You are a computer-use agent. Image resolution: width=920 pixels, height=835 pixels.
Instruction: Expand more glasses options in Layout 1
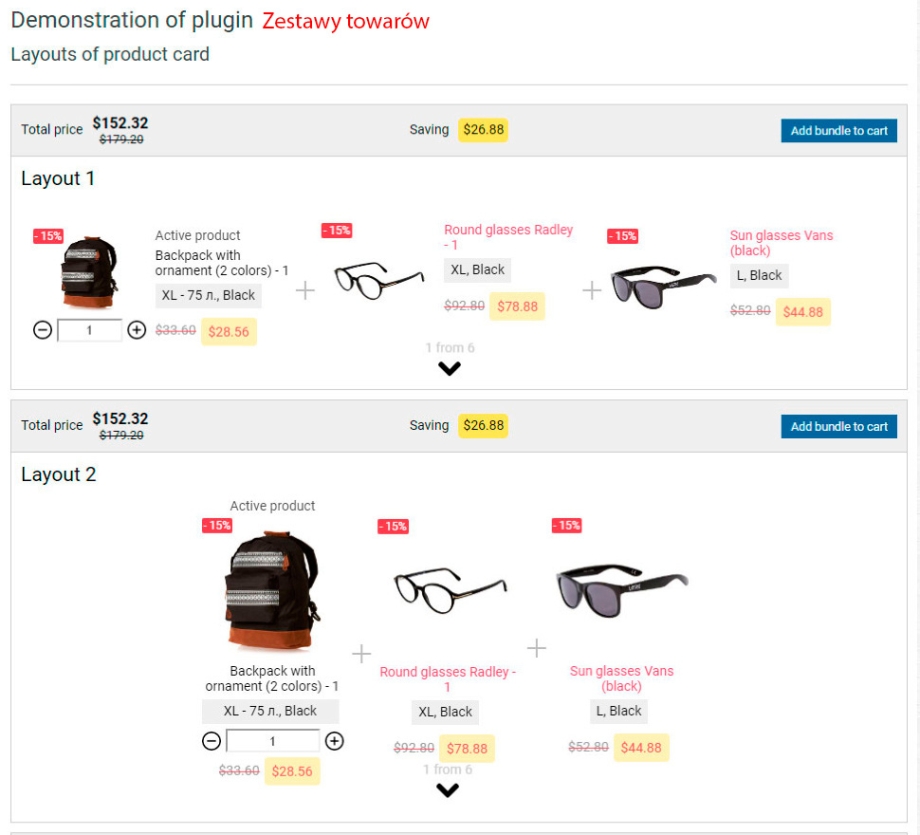point(449,368)
